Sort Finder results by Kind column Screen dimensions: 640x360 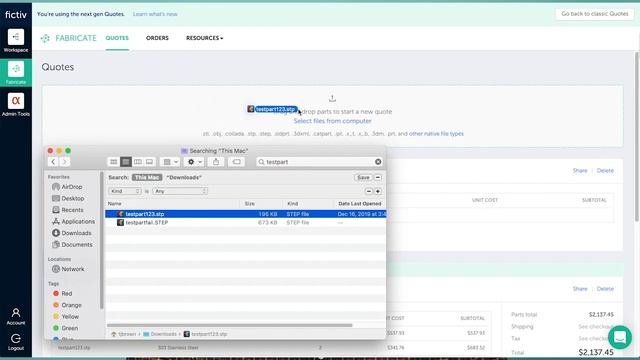[x=309, y=203]
